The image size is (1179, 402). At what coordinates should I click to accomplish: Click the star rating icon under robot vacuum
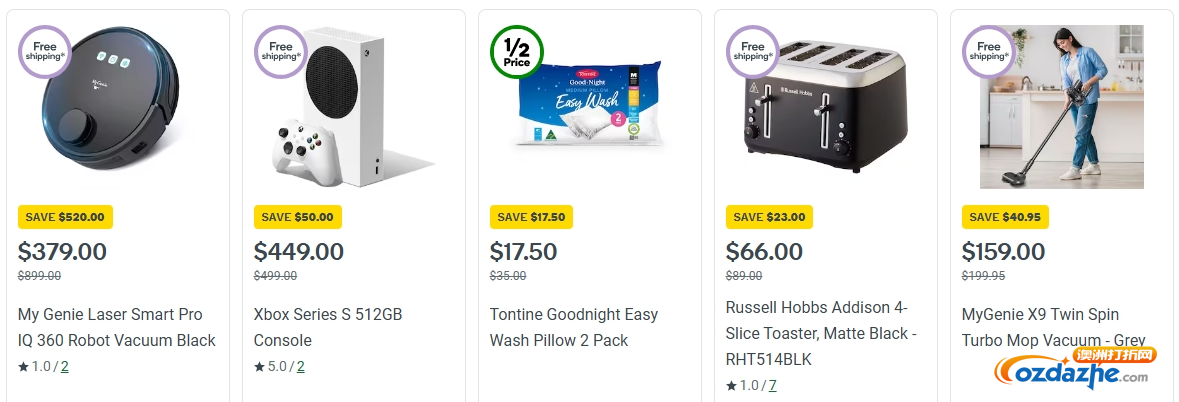(23, 367)
